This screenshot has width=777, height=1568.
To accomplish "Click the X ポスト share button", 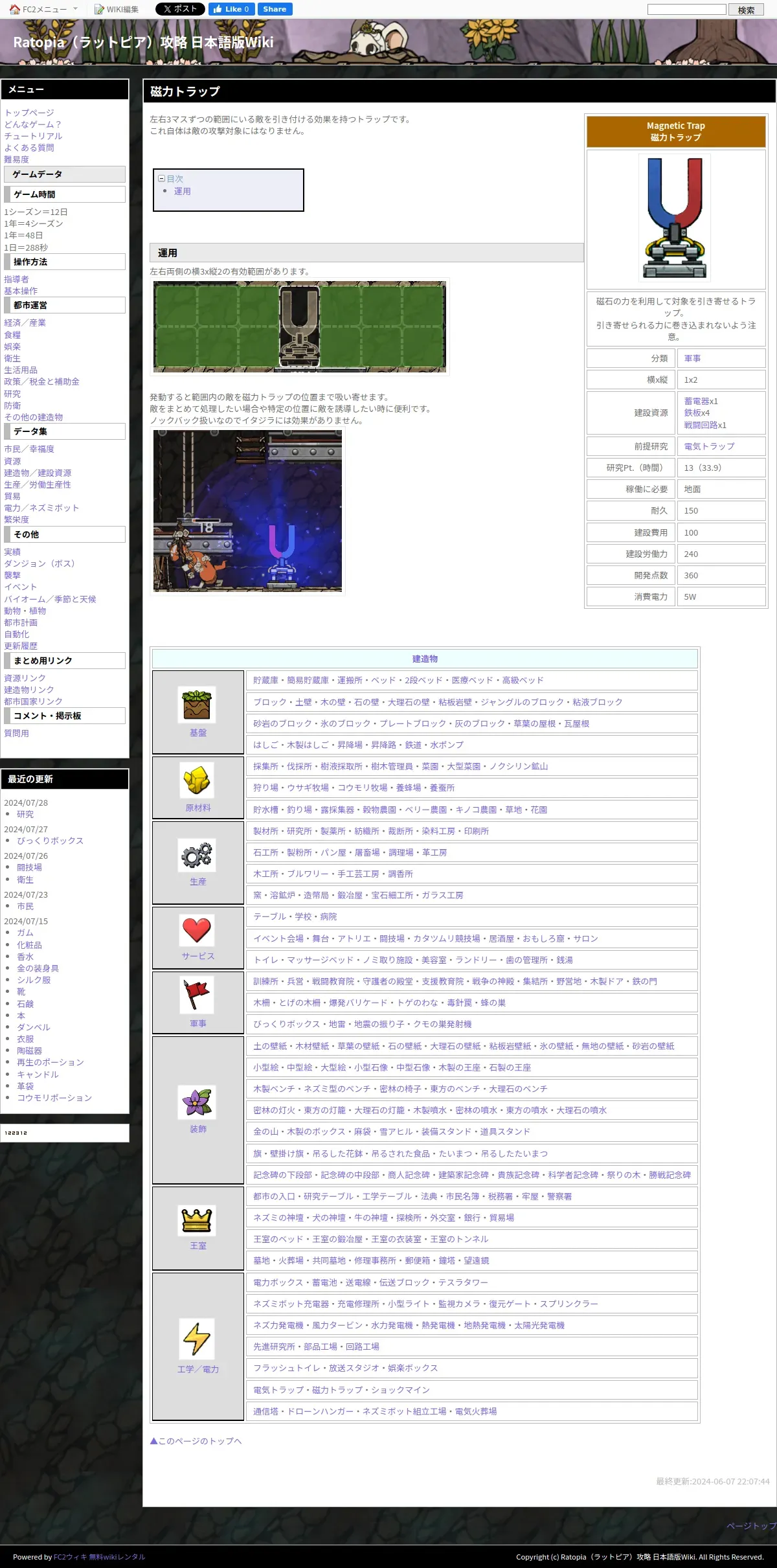I will [x=180, y=9].
